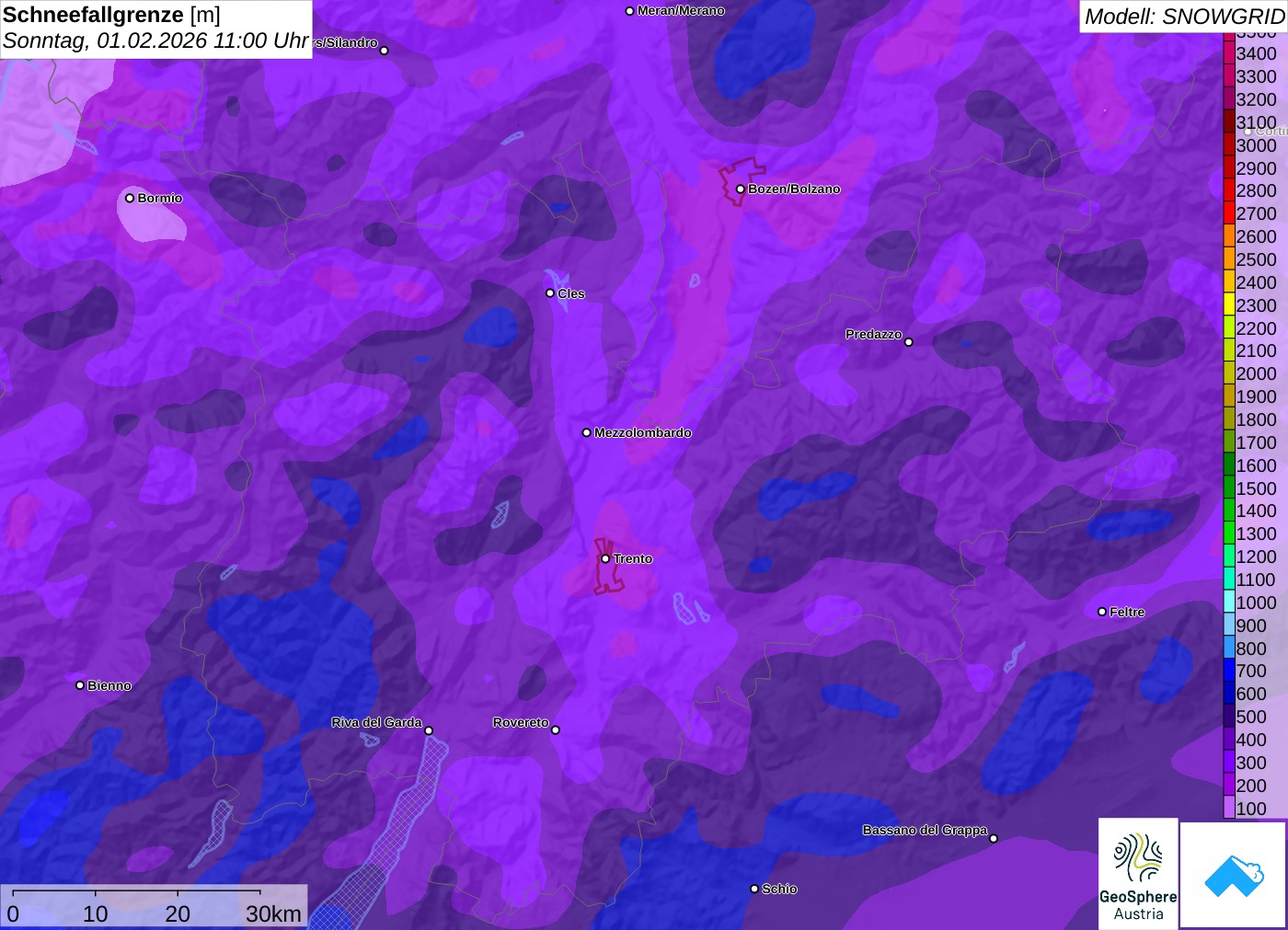Click the Cles city marker dot
This screenshot has width=1288, height=930.
coord(550,293)
